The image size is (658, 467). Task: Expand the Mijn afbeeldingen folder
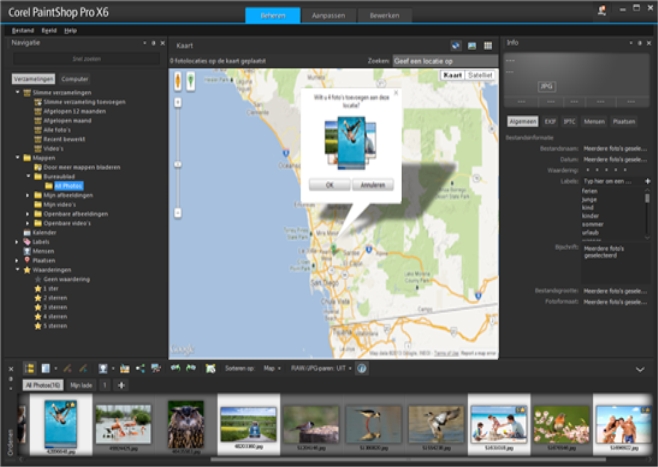tap(28, 195)
